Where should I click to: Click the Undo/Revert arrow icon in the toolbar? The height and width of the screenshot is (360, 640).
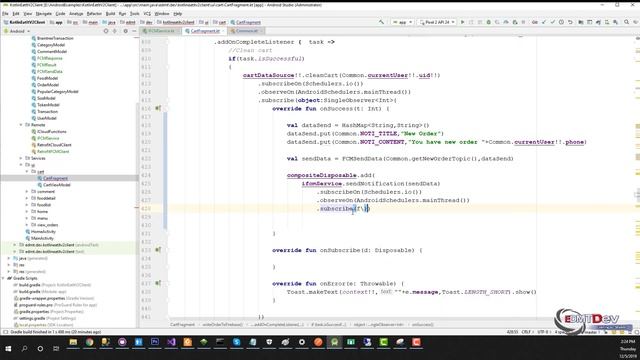pos(570,22)
